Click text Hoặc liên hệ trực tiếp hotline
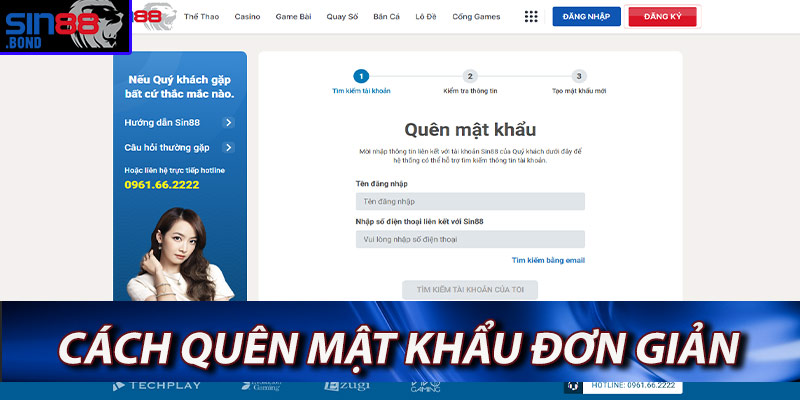The image size is (800, 400). 174,170
